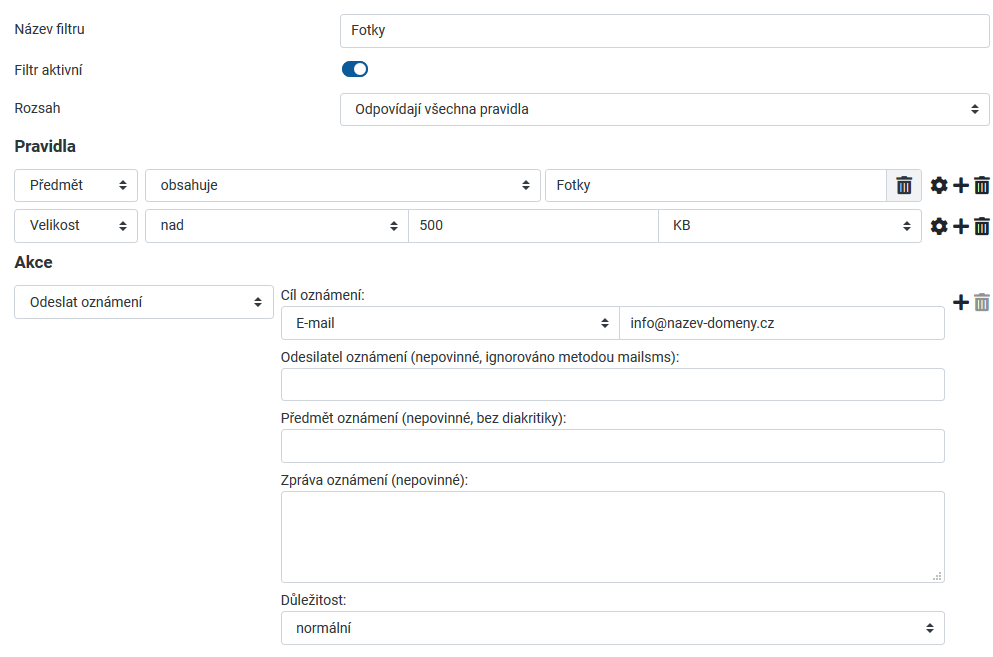Add a rule after the Předmět rule
Viewport: 993px width, 657px height.
click(960, 185)
